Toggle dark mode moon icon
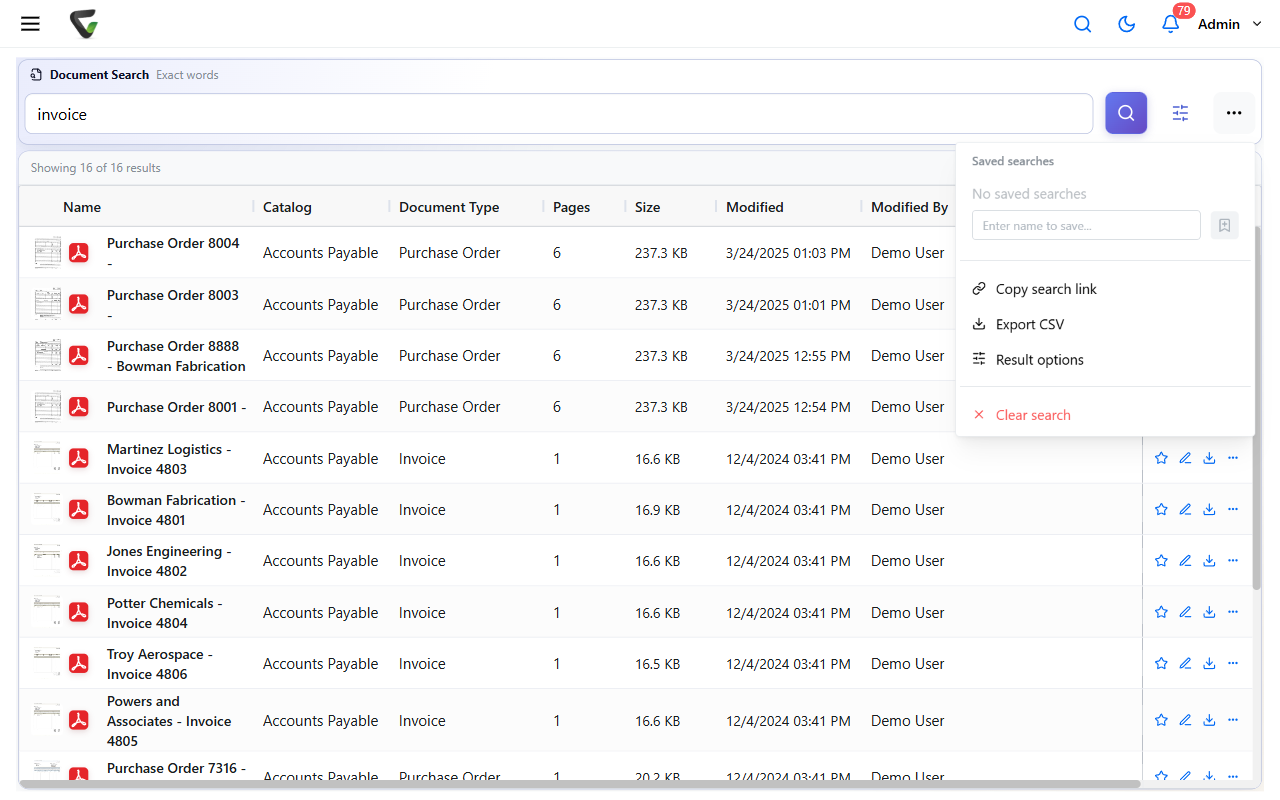The image size is (1280, 800). pyautogui.click(x=1126, y=24)
